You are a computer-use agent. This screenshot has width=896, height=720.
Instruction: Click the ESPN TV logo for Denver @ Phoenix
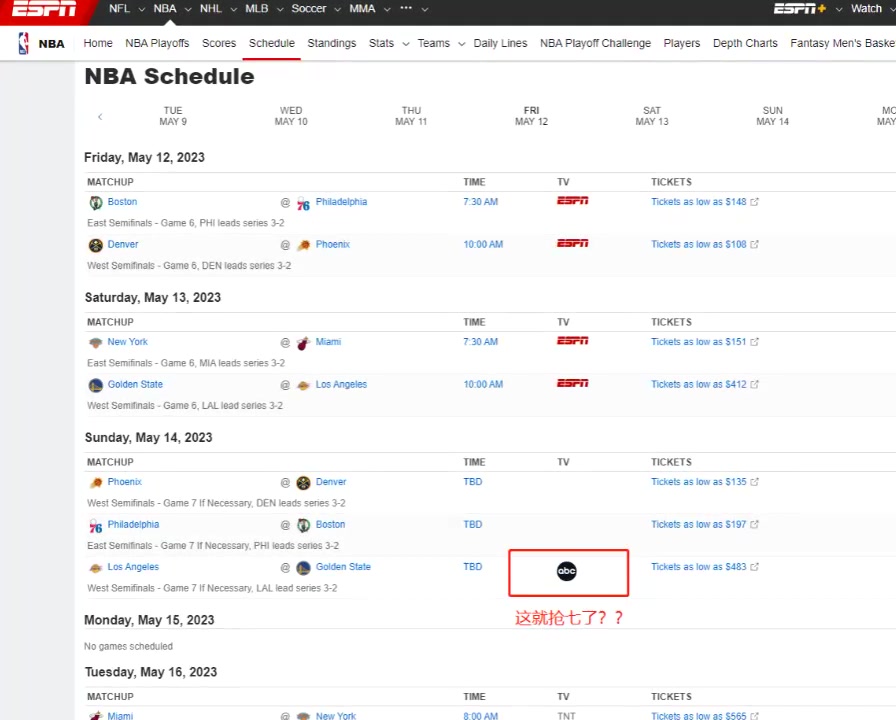[x=573, y=243]
